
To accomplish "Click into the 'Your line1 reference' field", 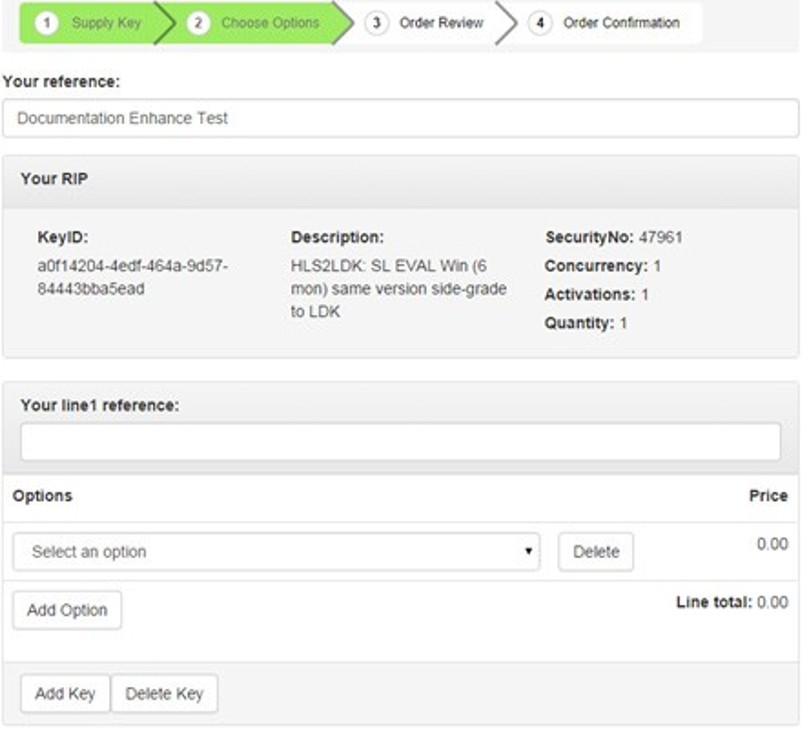I will pos(400,441).
